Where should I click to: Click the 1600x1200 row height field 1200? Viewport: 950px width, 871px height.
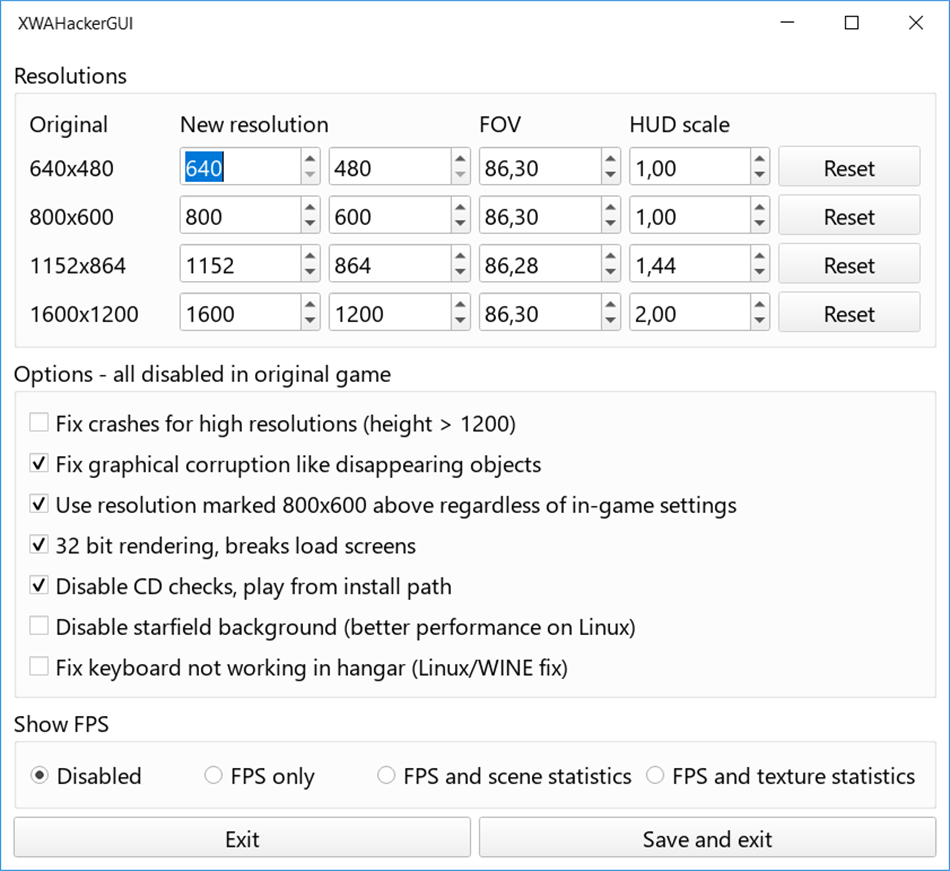tap(391, 312)
